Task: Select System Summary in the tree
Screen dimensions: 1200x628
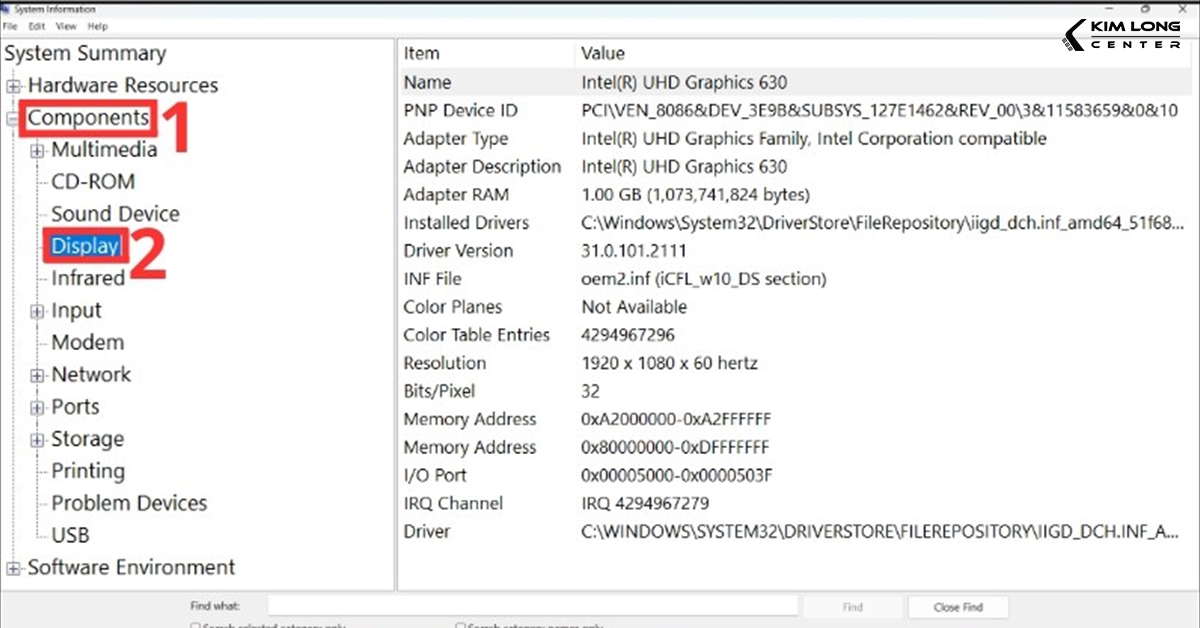Action: (x=87, y=52)
